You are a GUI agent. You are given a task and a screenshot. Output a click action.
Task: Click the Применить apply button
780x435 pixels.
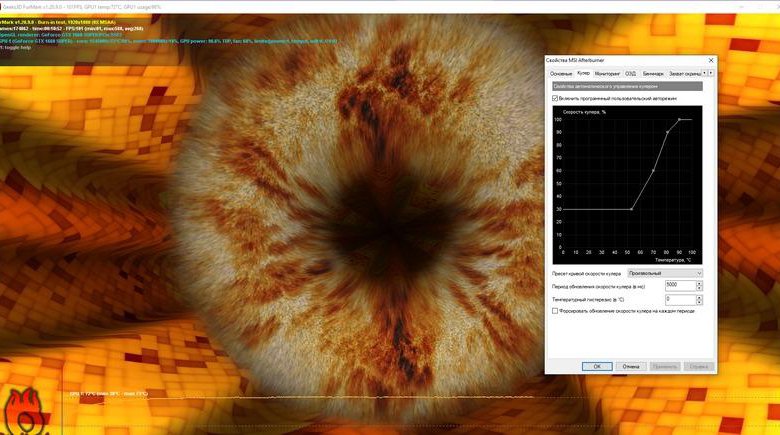click(x=665, y=366)
